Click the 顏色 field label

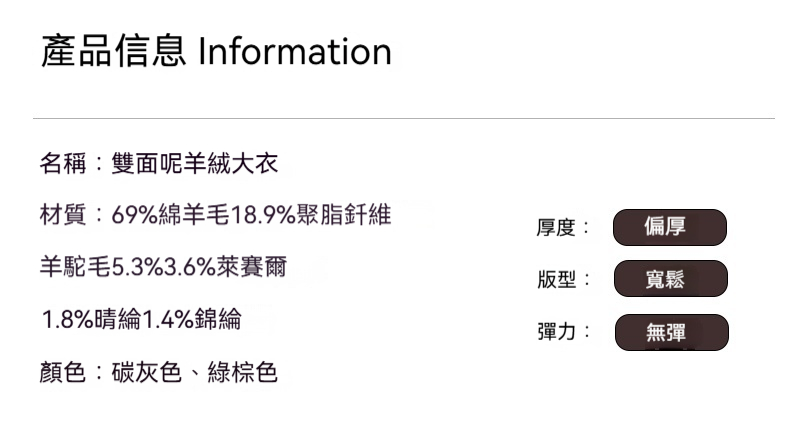click(x=64, y=374)
